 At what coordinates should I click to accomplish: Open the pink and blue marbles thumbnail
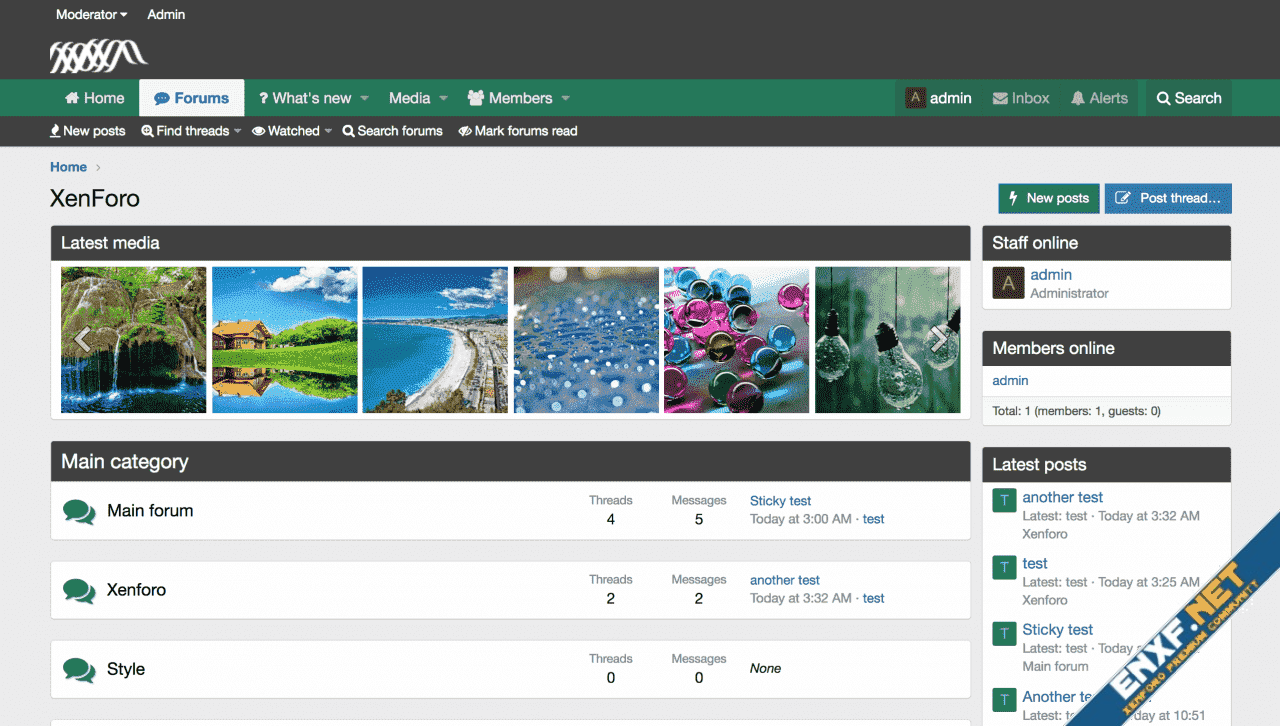click(x=736, y=340)
